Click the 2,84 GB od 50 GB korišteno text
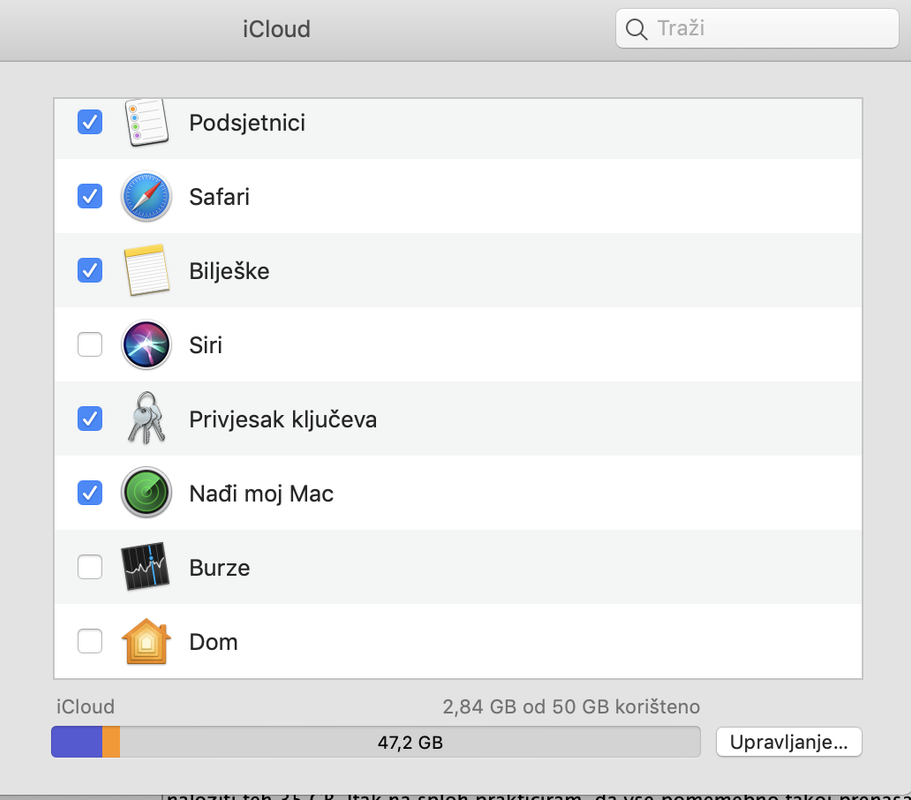 point(571,707)
